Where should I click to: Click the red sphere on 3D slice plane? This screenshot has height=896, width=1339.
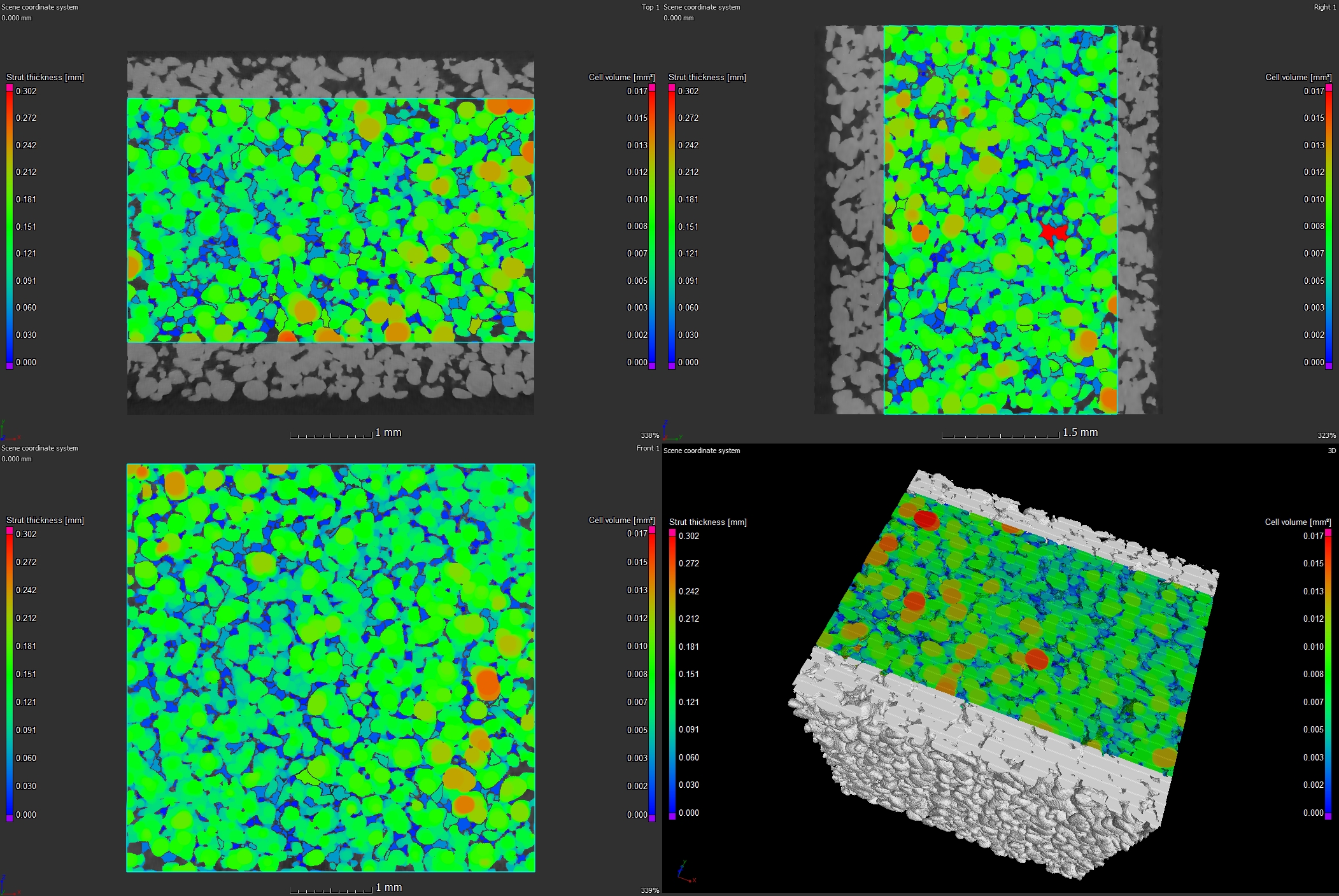click(x=926, y=519)
